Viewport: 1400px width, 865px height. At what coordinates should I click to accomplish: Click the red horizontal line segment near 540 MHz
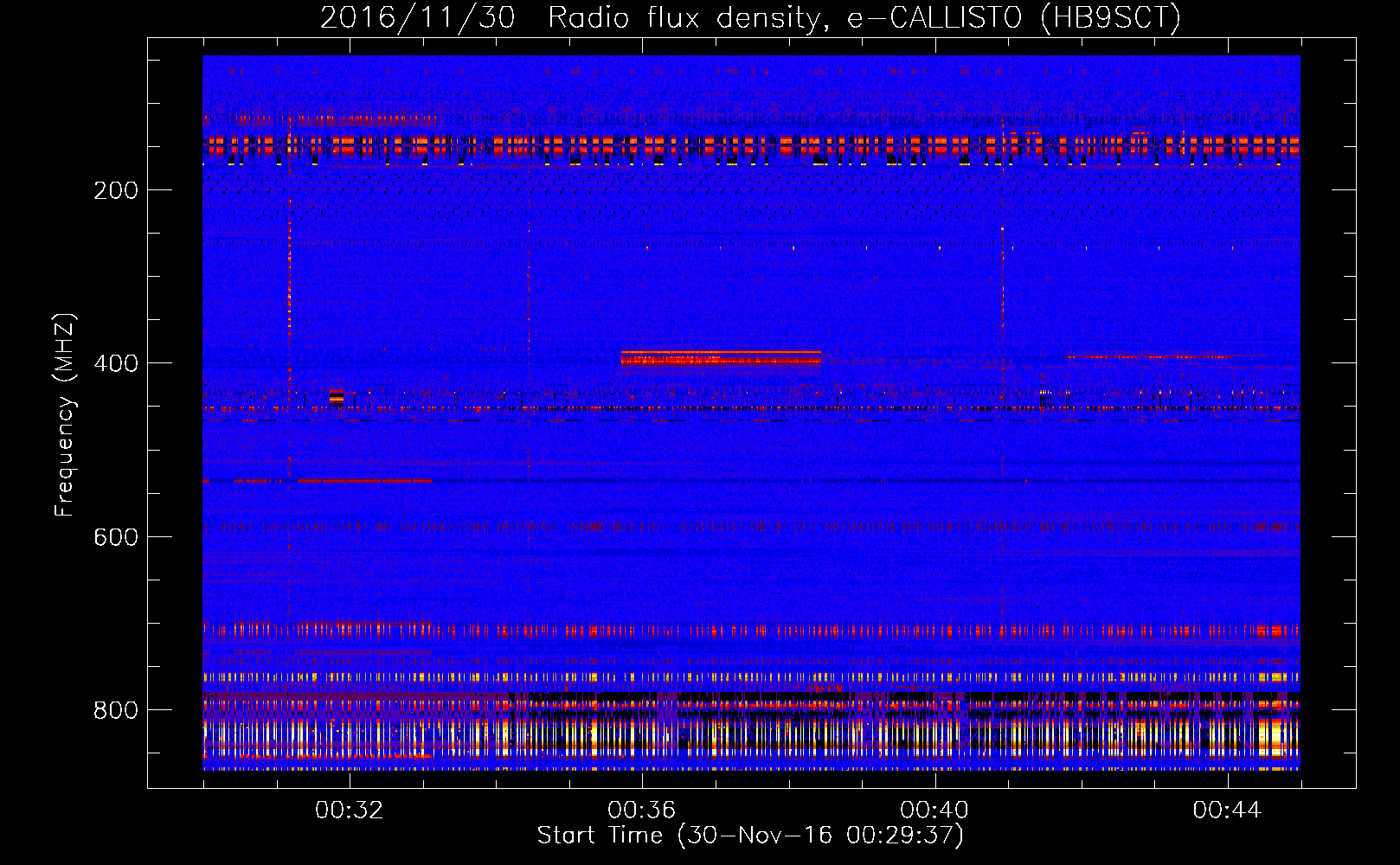coord(364,480)
